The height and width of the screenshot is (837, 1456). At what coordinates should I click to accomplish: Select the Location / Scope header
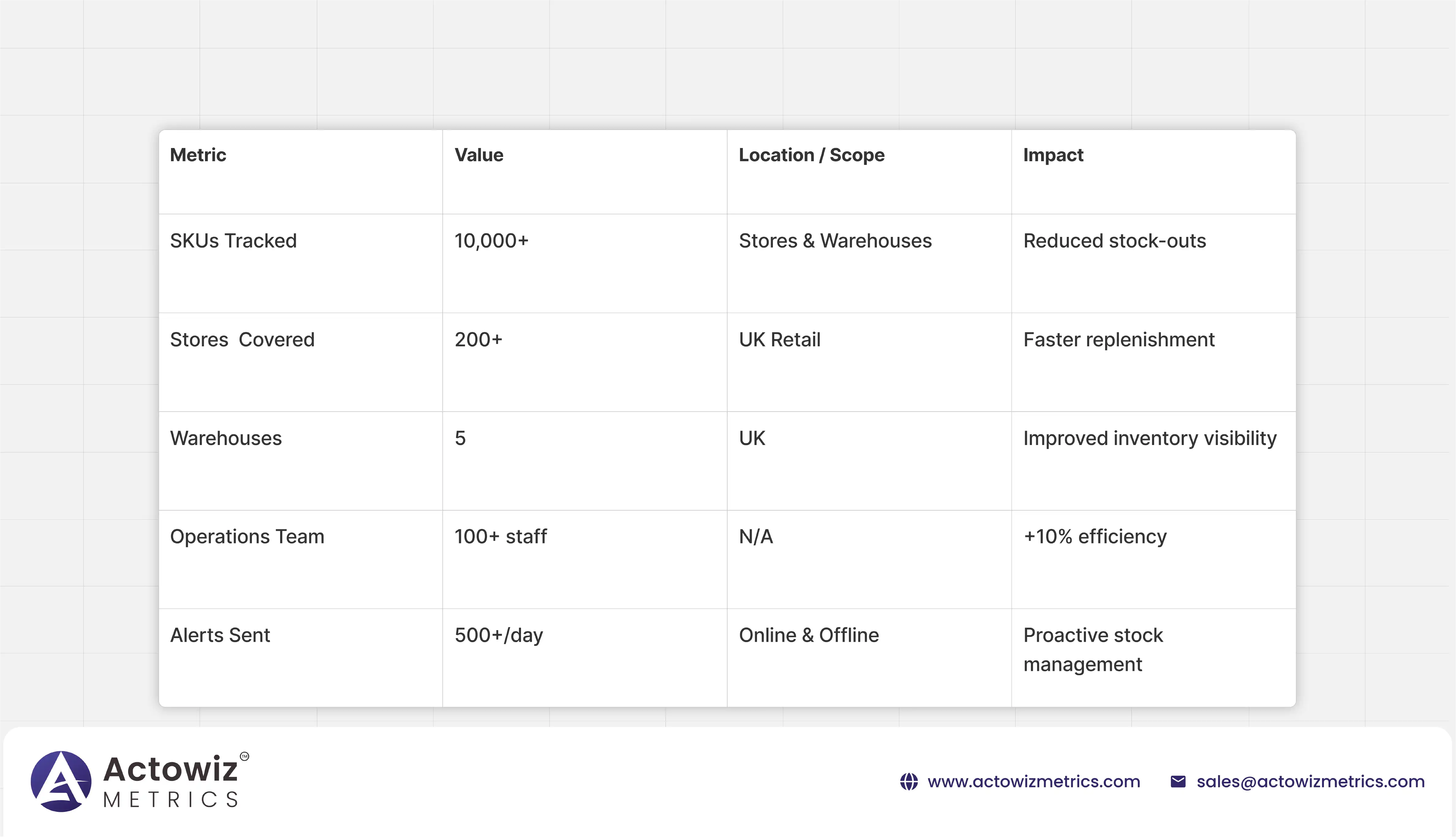(x=811, y=155)
